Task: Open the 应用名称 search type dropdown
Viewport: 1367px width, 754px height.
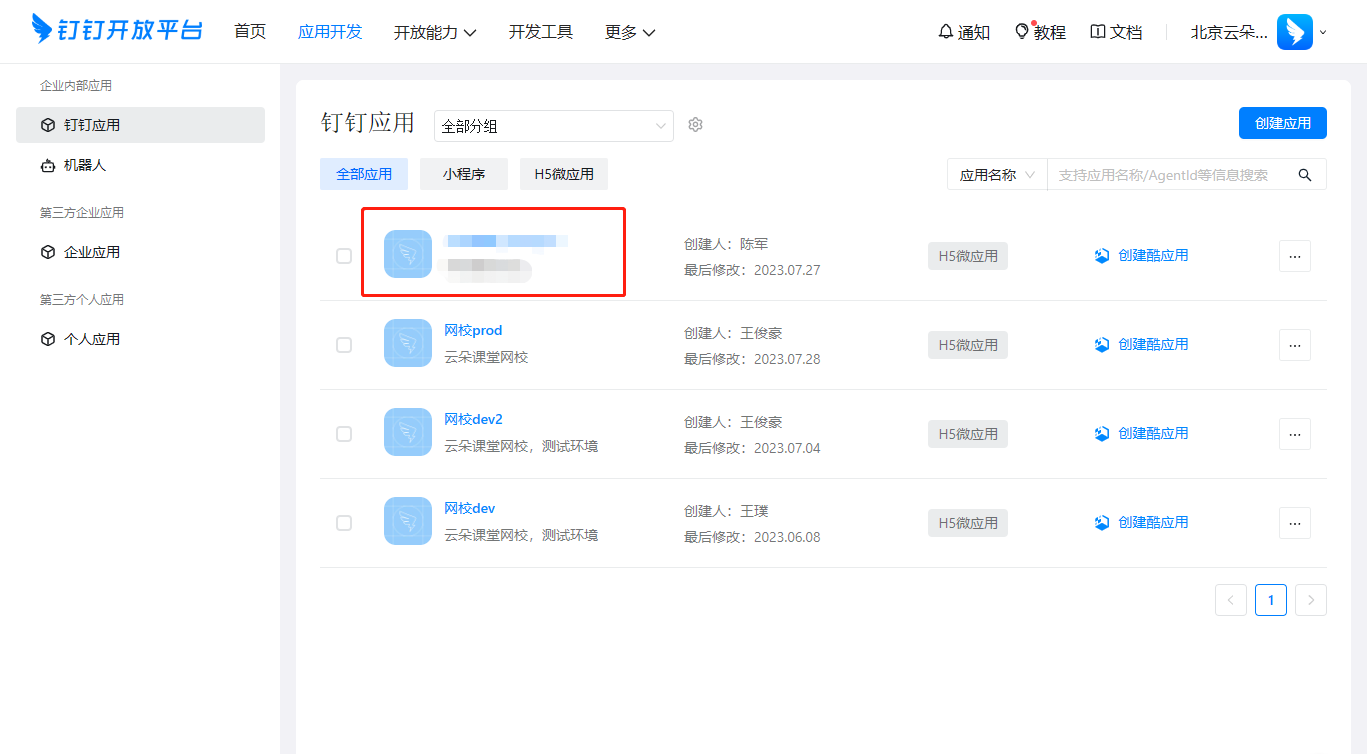Action: coord(996,175)
